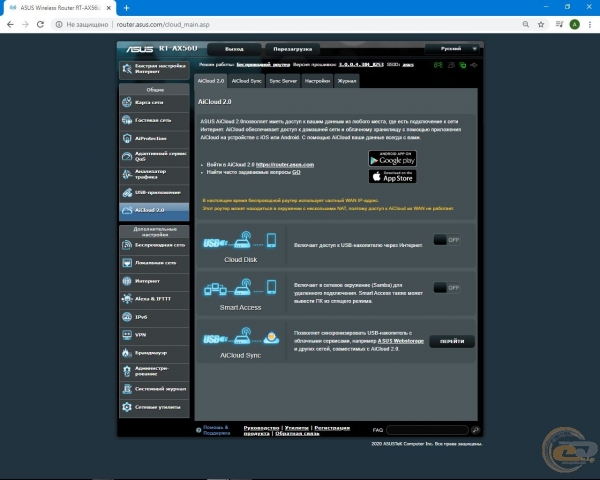This screenshot has width=600, height=480.
Task: Switch to AiCloud 2.0 tab
Action: pyautogui.click(x=210, y=81)
